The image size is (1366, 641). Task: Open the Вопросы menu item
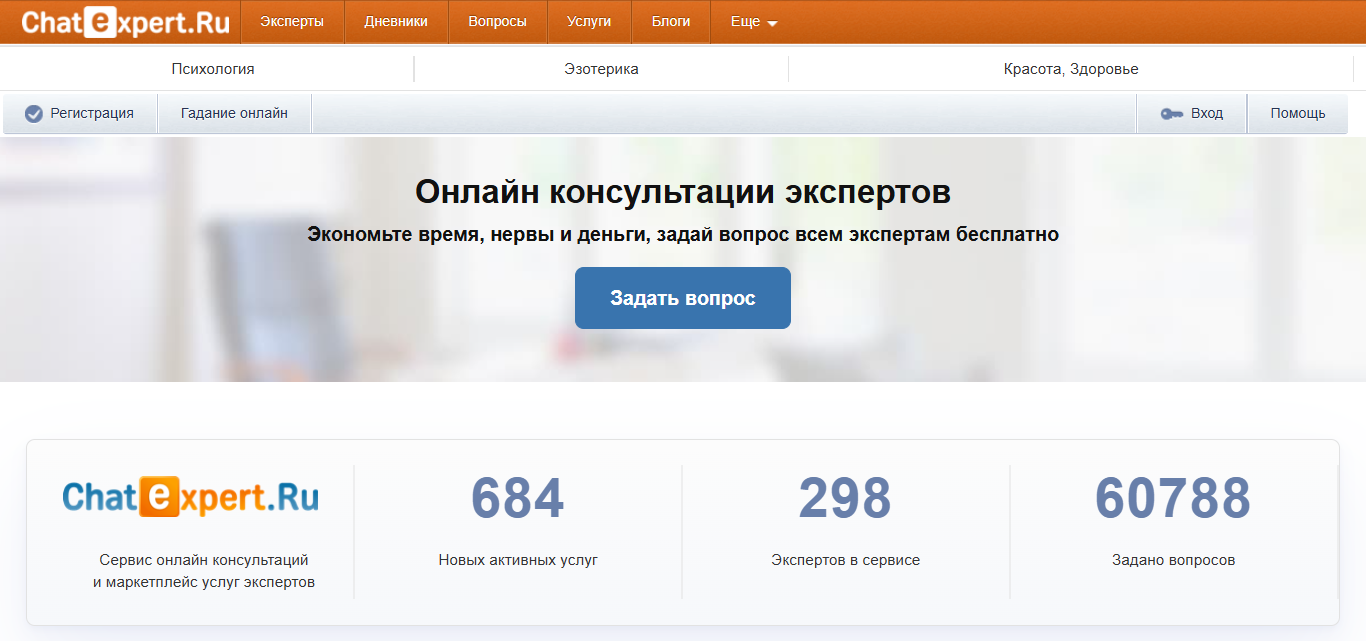(x=497, y=22)
